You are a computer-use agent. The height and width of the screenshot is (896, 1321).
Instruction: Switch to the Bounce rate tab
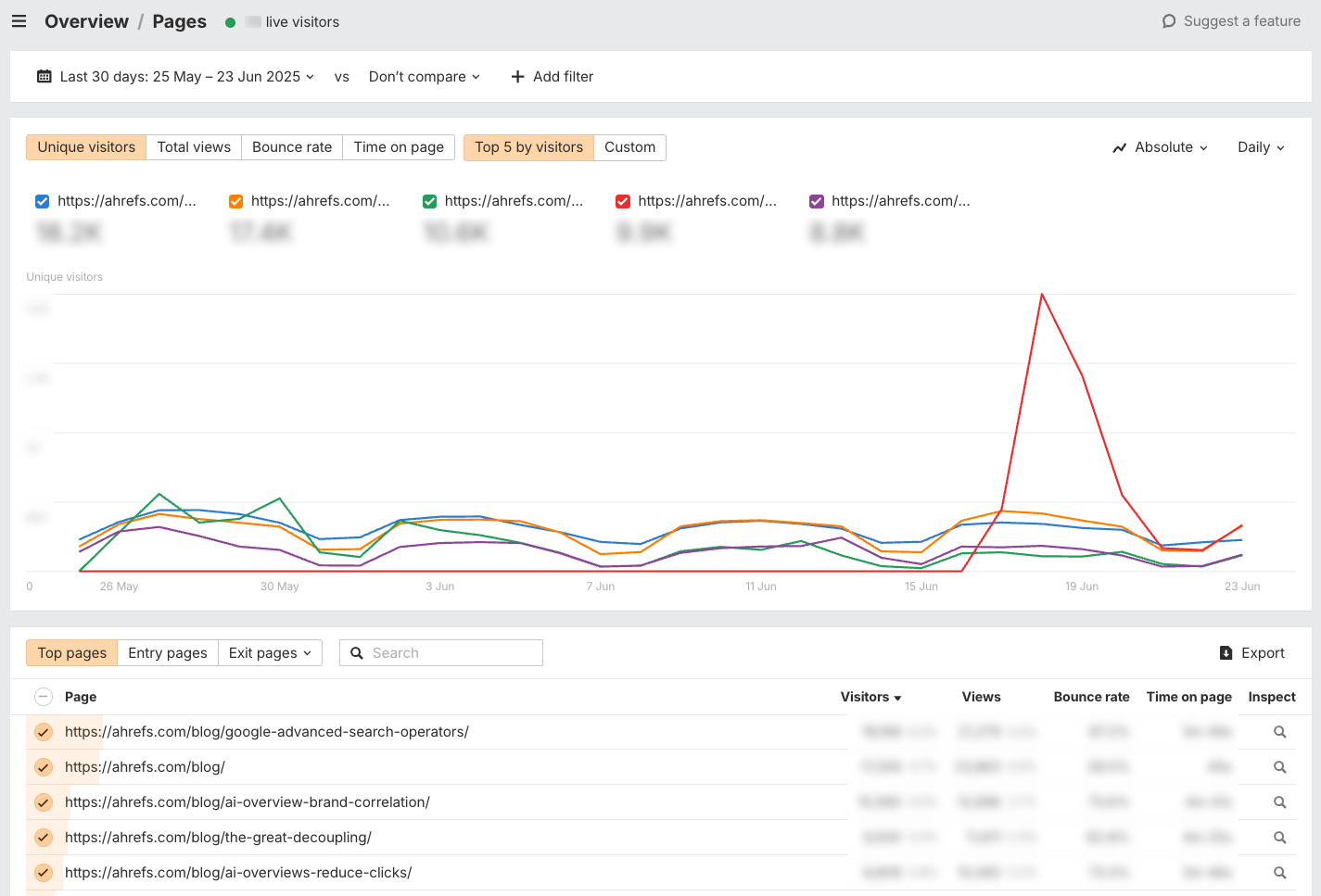(291, 146)
